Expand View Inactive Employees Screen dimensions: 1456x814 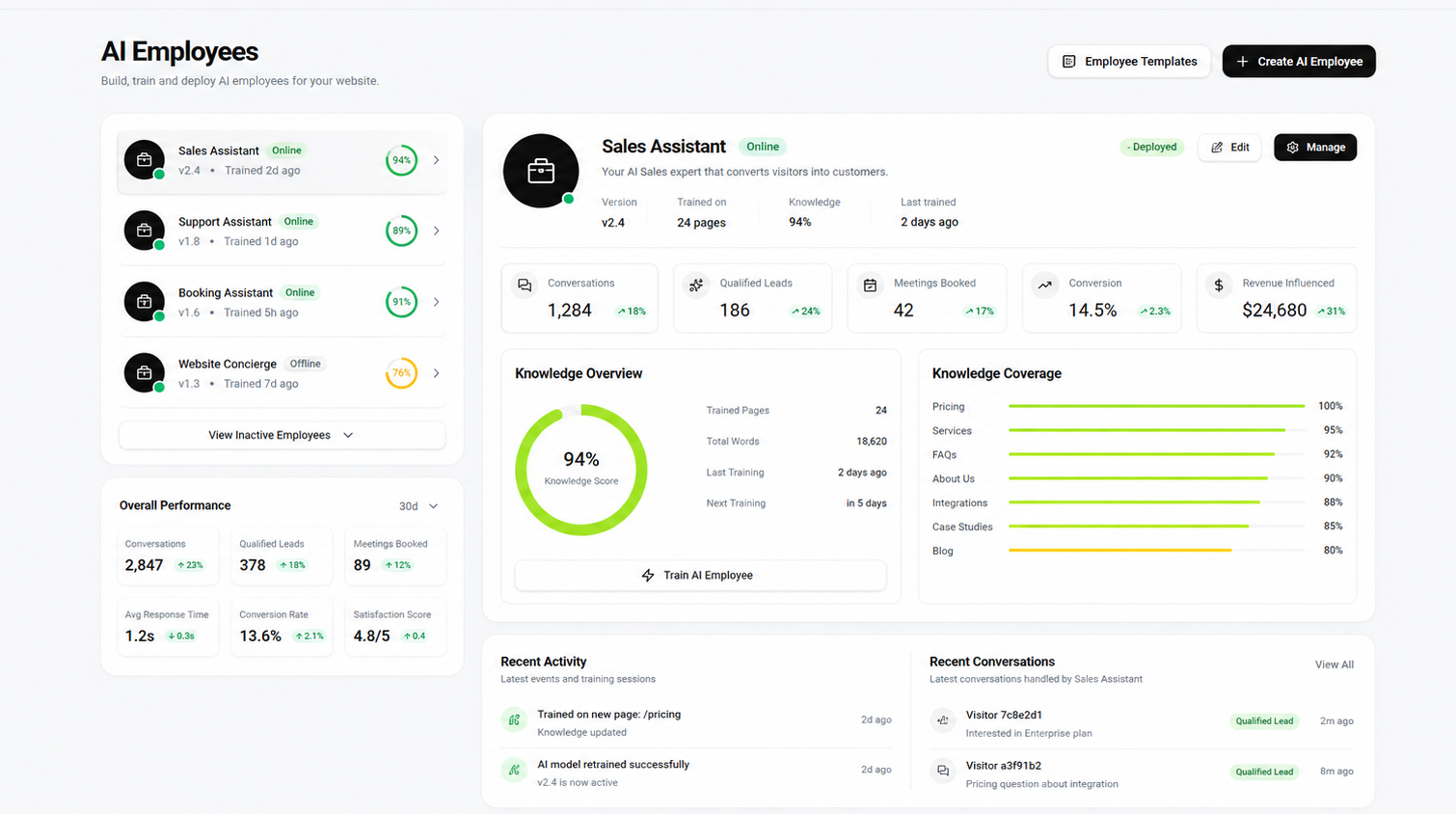point(282,435)
